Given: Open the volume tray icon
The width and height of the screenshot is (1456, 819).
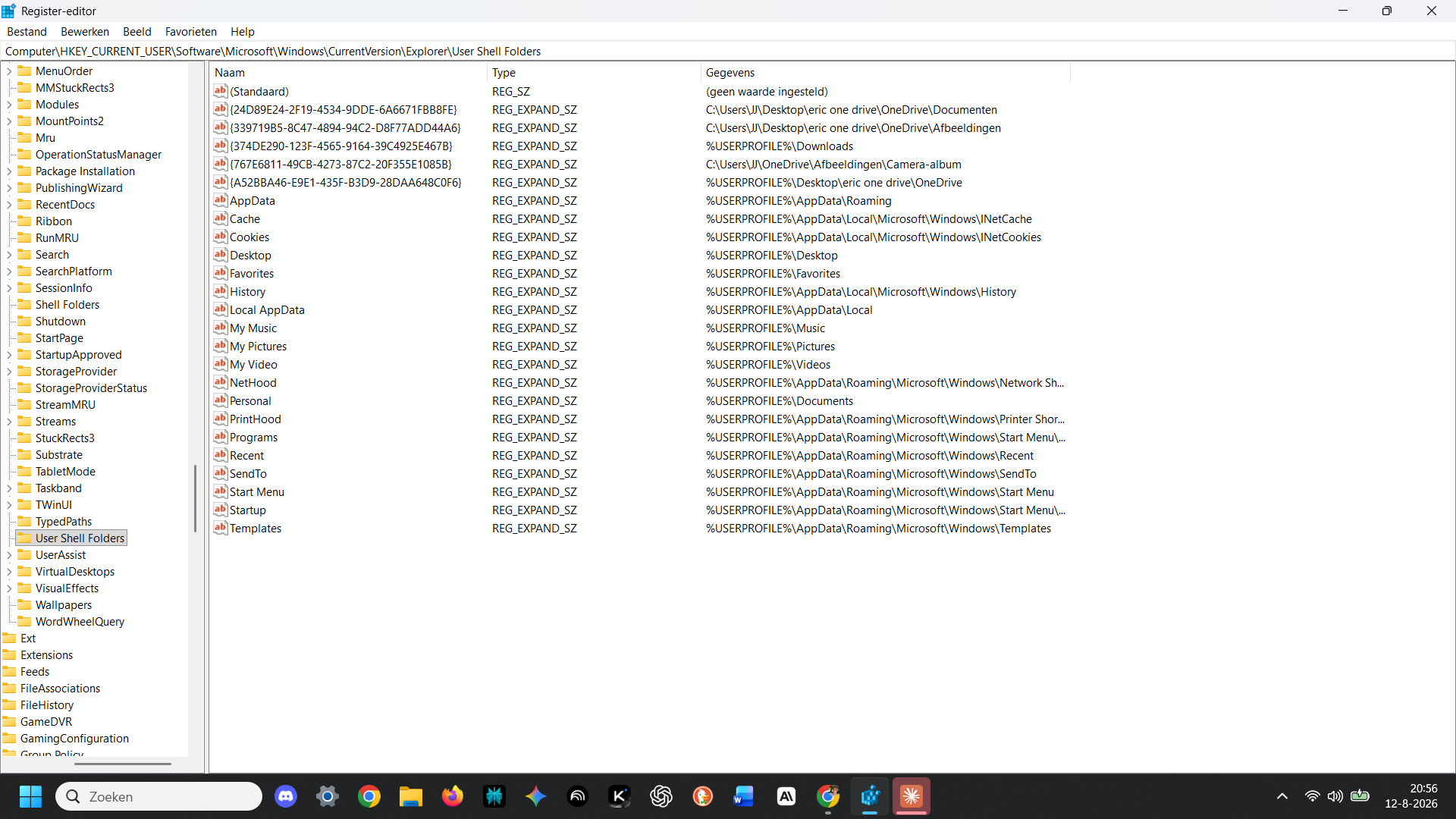Looking at the screenshot, I should pyautogui.click(x=1335, y=796).
